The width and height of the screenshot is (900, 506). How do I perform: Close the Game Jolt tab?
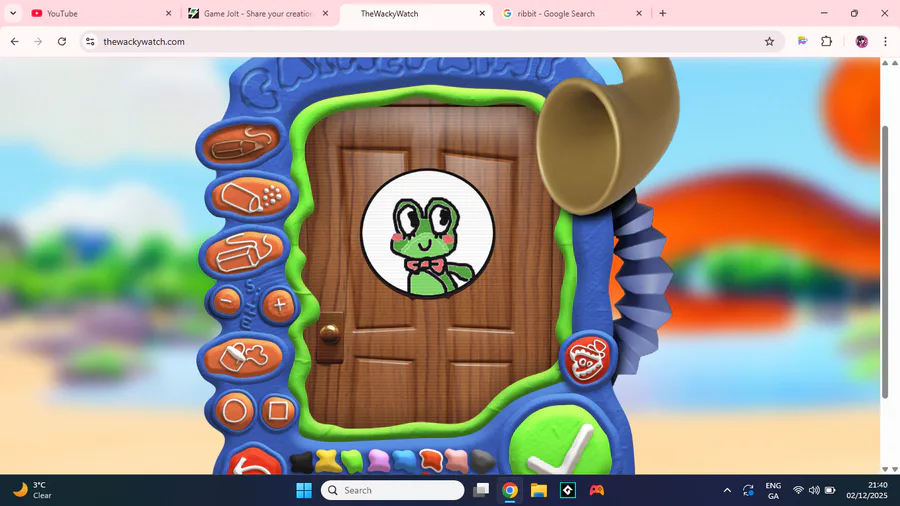click(x=325, y=13)
